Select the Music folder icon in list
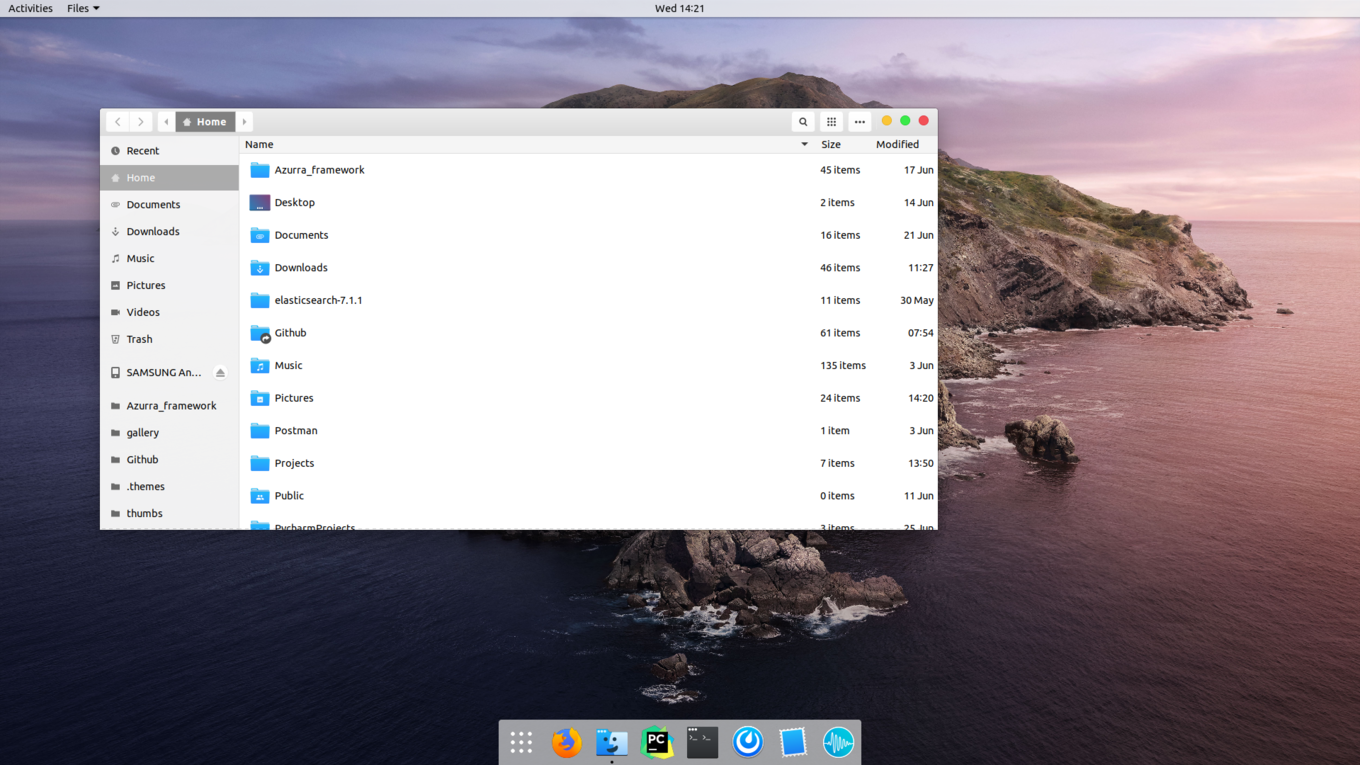The image size is (1360, 765). [260, 366]
